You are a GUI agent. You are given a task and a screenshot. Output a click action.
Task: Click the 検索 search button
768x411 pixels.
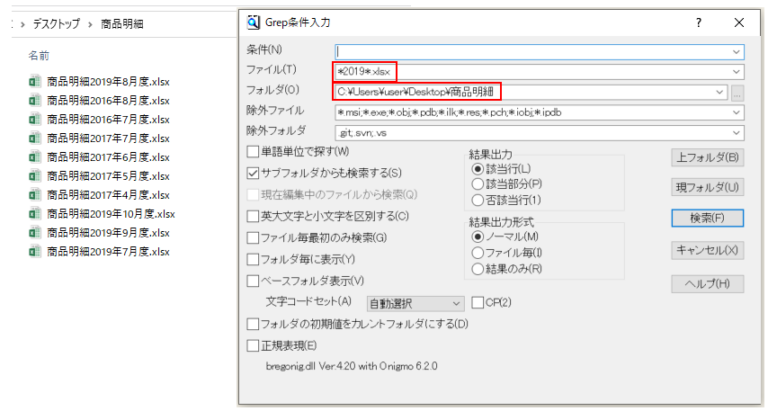(706, 218)
